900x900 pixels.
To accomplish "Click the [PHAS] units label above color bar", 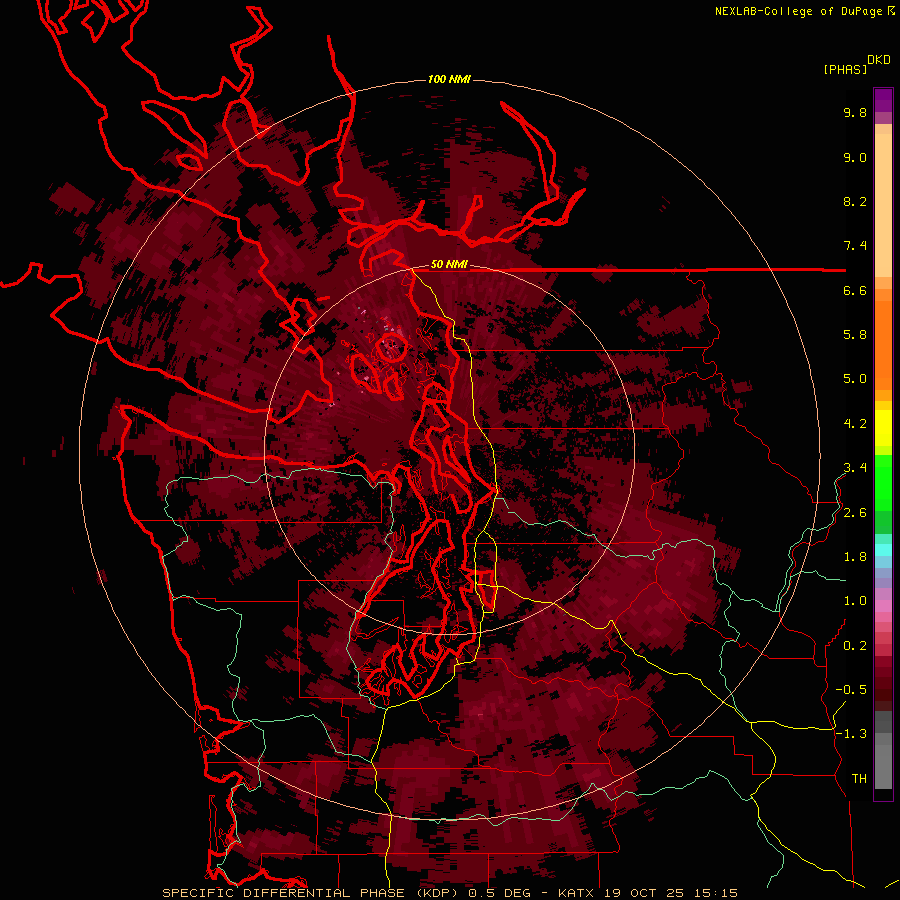I will pos(845,69).
